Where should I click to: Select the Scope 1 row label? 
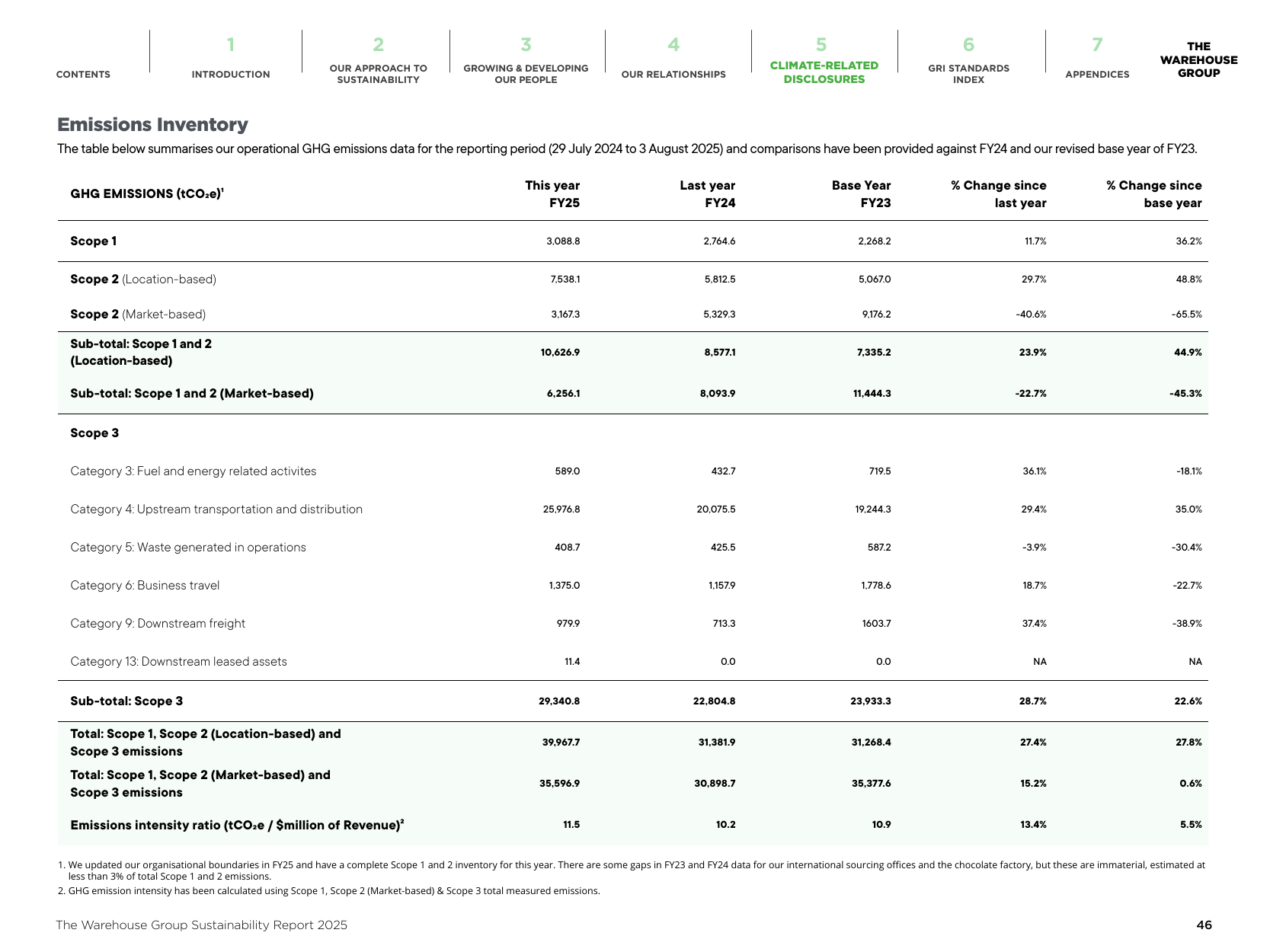point(94,241)
